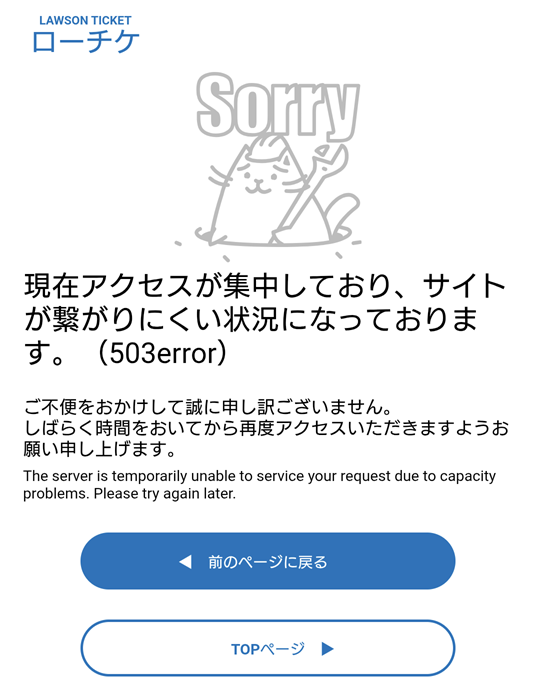
Task: Click the しばらく時間をおいて retry instruction line
Action: [x=266, y=428]
